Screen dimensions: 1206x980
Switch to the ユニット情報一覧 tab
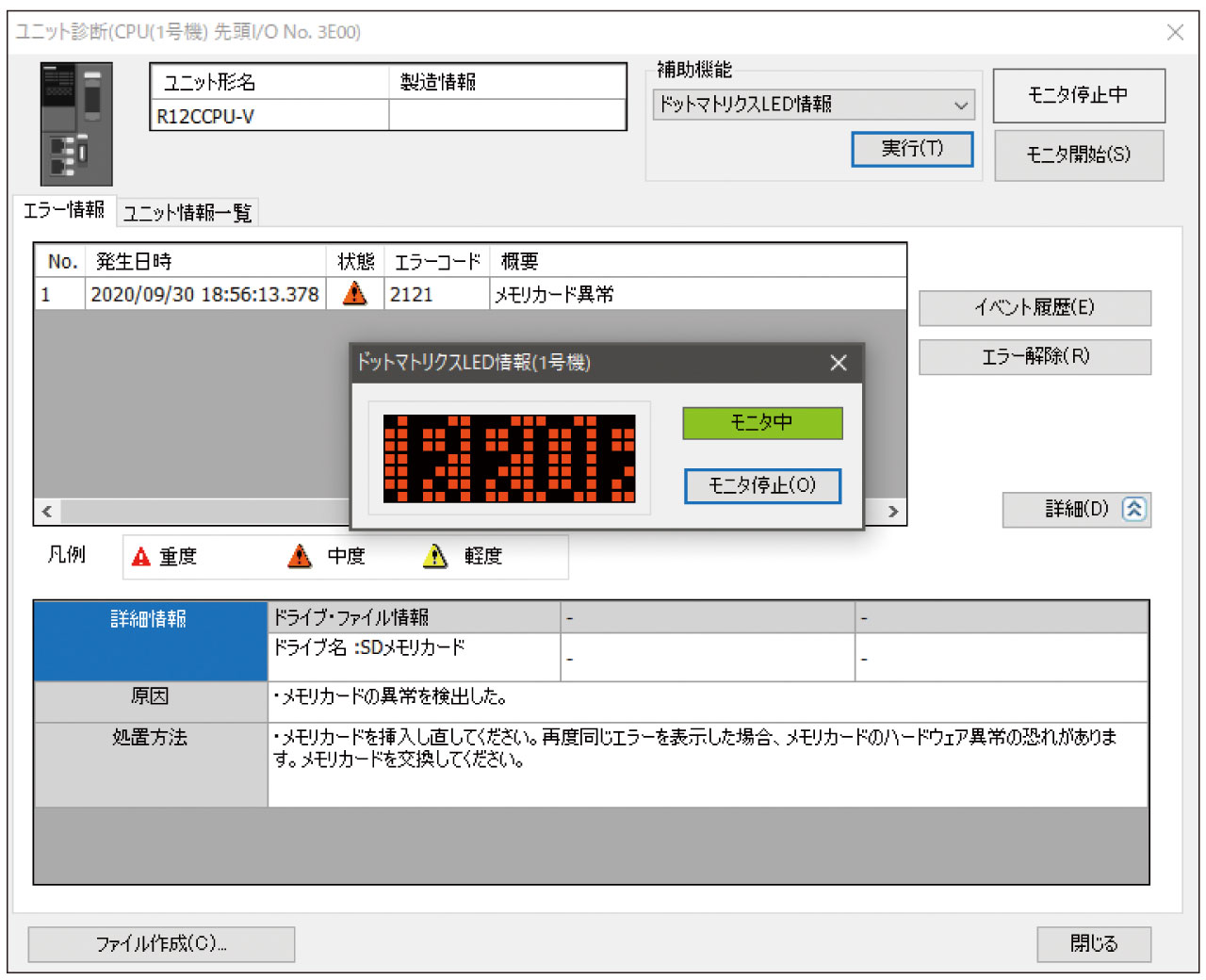[x=187, y=213]
